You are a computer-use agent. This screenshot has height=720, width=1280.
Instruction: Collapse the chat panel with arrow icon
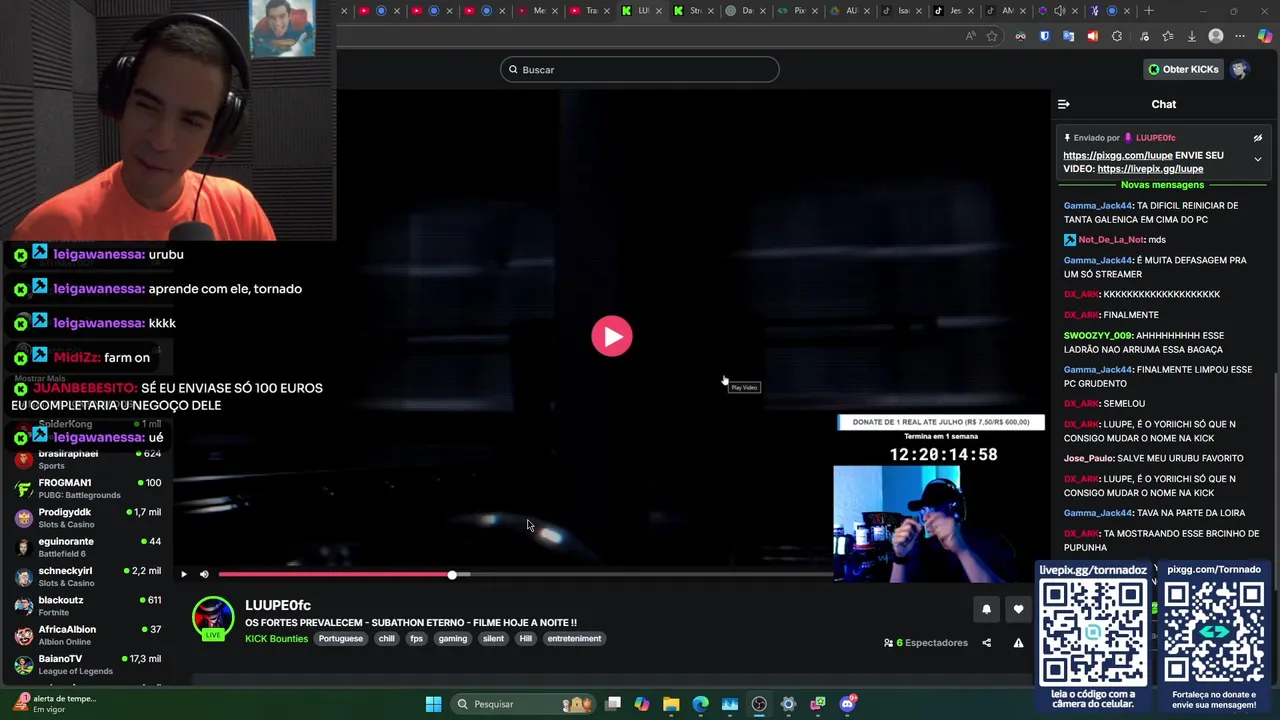pyautogui.click(x=1064, y=104)
